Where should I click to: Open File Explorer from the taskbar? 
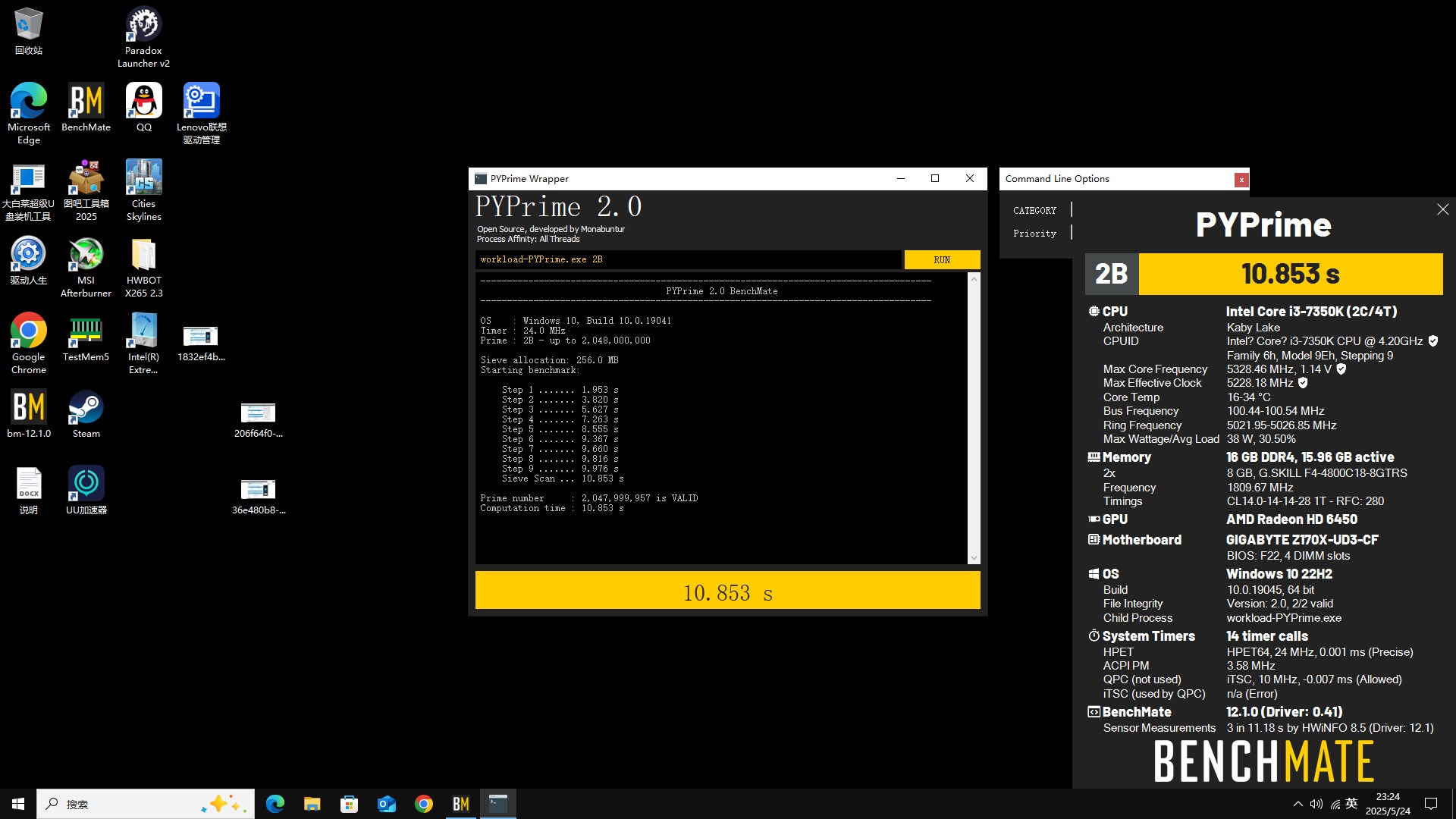tap(312, 804)
